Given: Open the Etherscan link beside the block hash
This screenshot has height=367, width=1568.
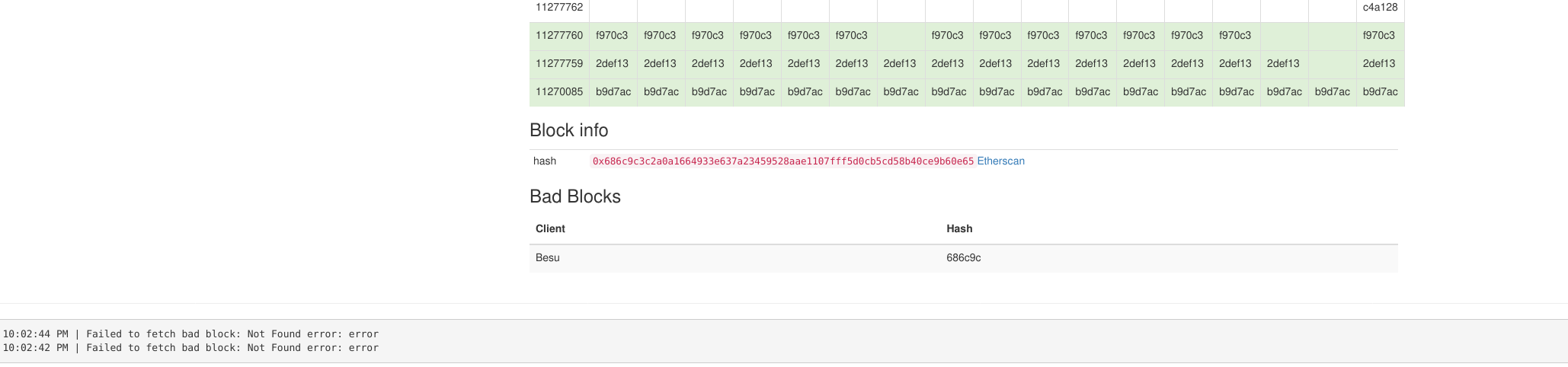Looking at the screenshot, I should pyautogui.click(x=1000, y=161).
